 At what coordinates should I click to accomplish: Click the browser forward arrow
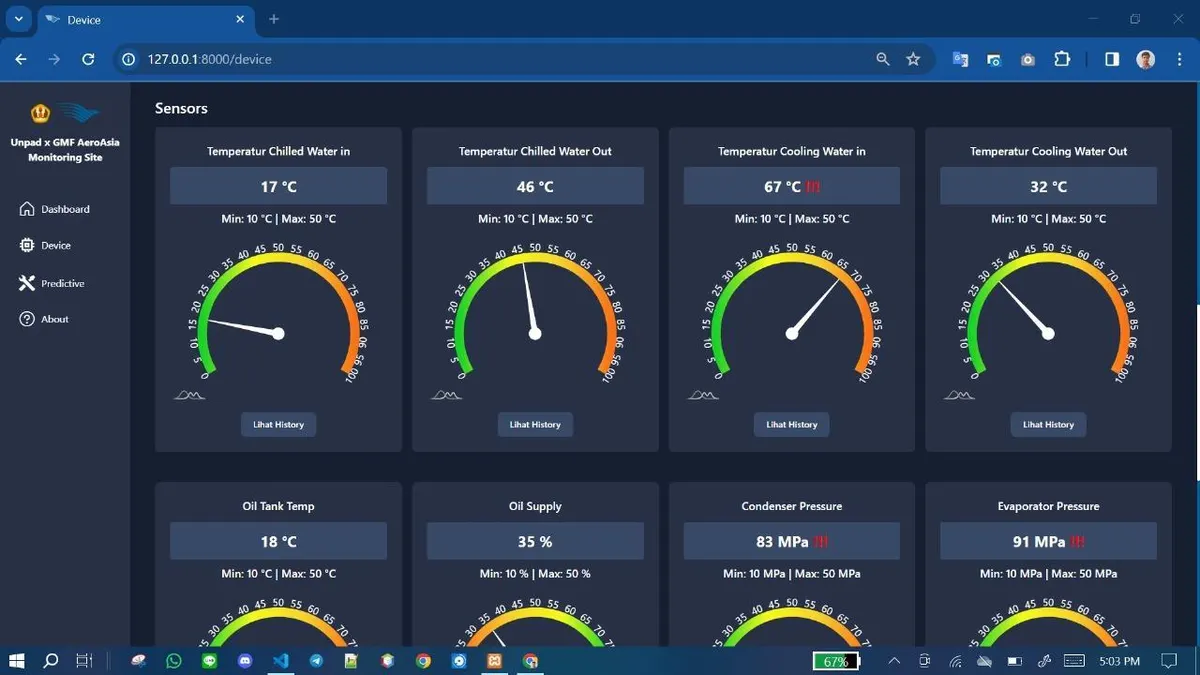[54, 59]
